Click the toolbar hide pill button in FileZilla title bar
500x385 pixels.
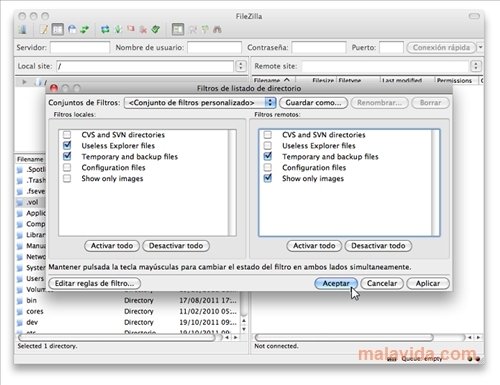(x=474, y=16)
